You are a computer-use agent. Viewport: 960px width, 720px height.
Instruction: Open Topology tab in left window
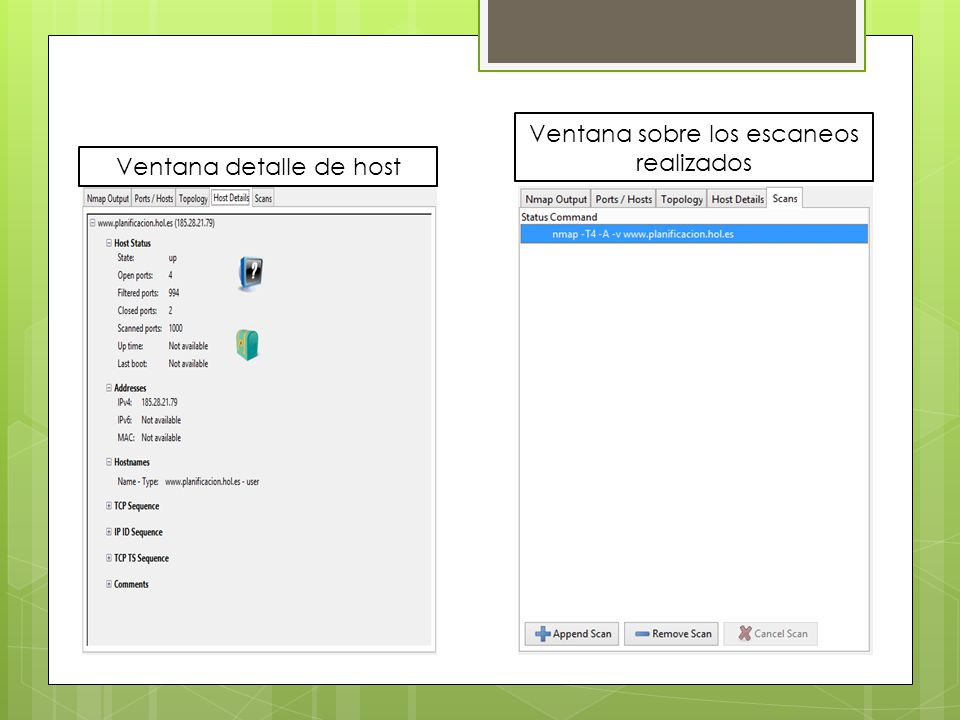pos(193,198)
